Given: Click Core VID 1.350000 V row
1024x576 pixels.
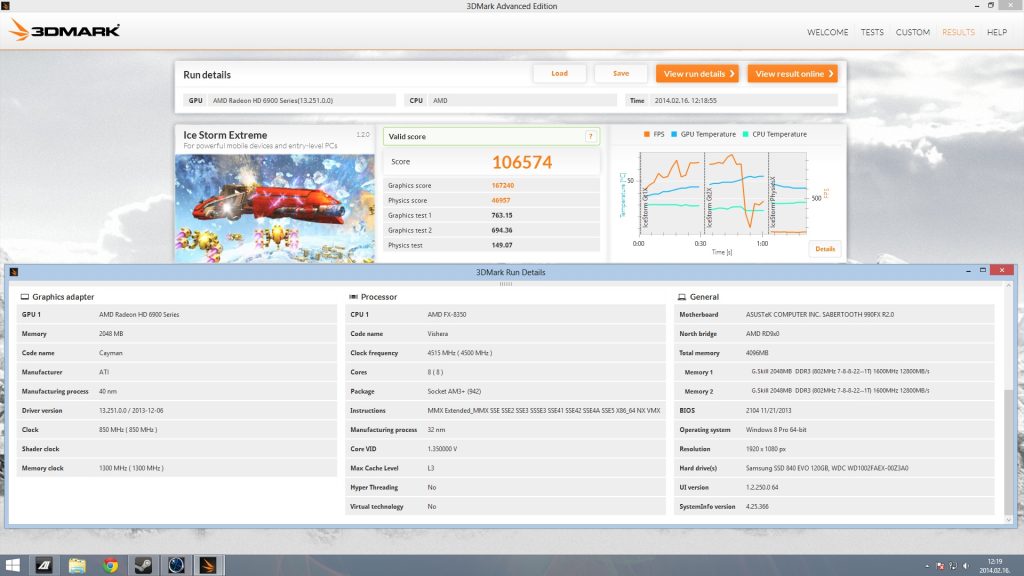Looking at the screenshot, I should click(x=505, y=449).
